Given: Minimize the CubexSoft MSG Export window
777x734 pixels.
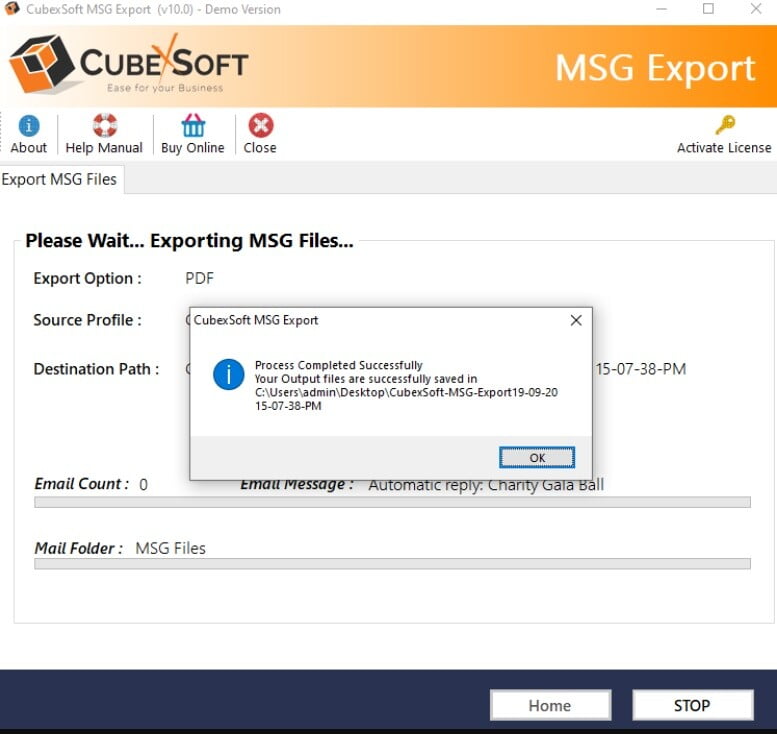Looking at the screenshot, I should pyautogui.click(x=662, y=9).
